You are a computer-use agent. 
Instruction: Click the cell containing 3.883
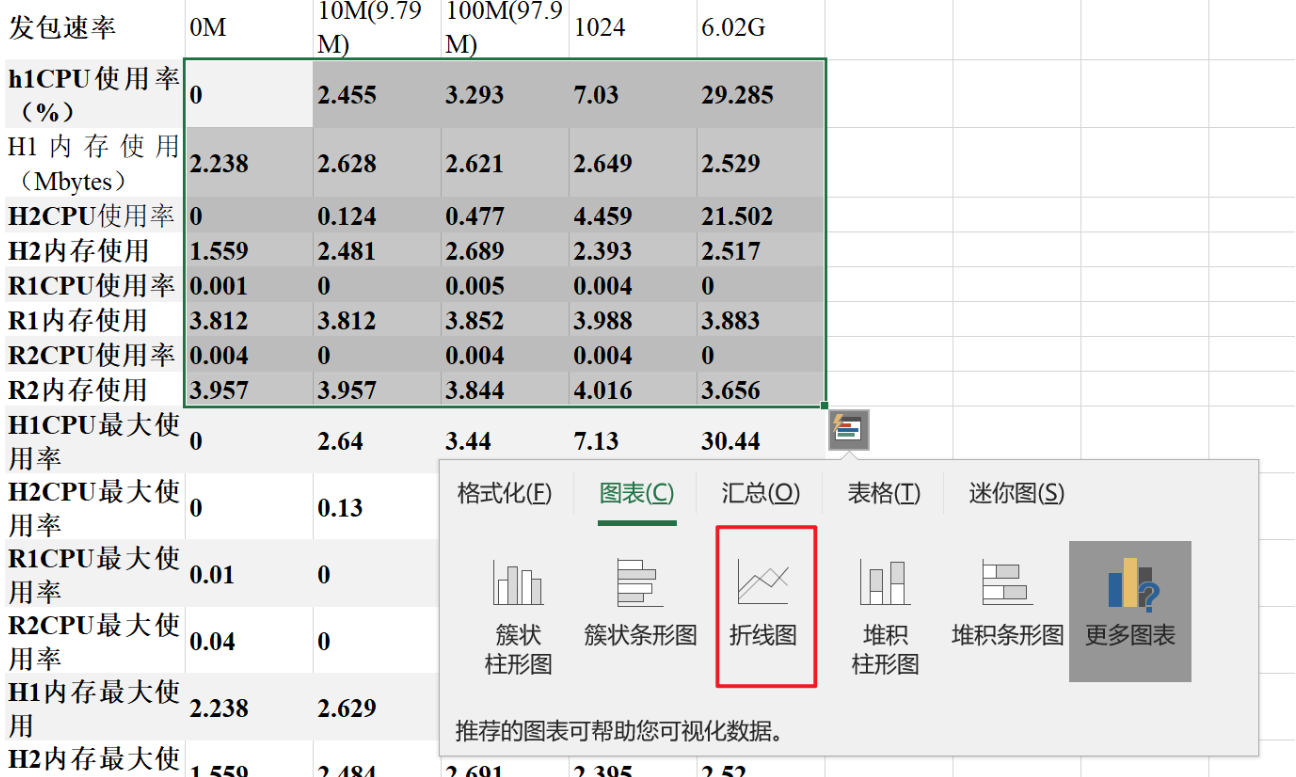760,320
